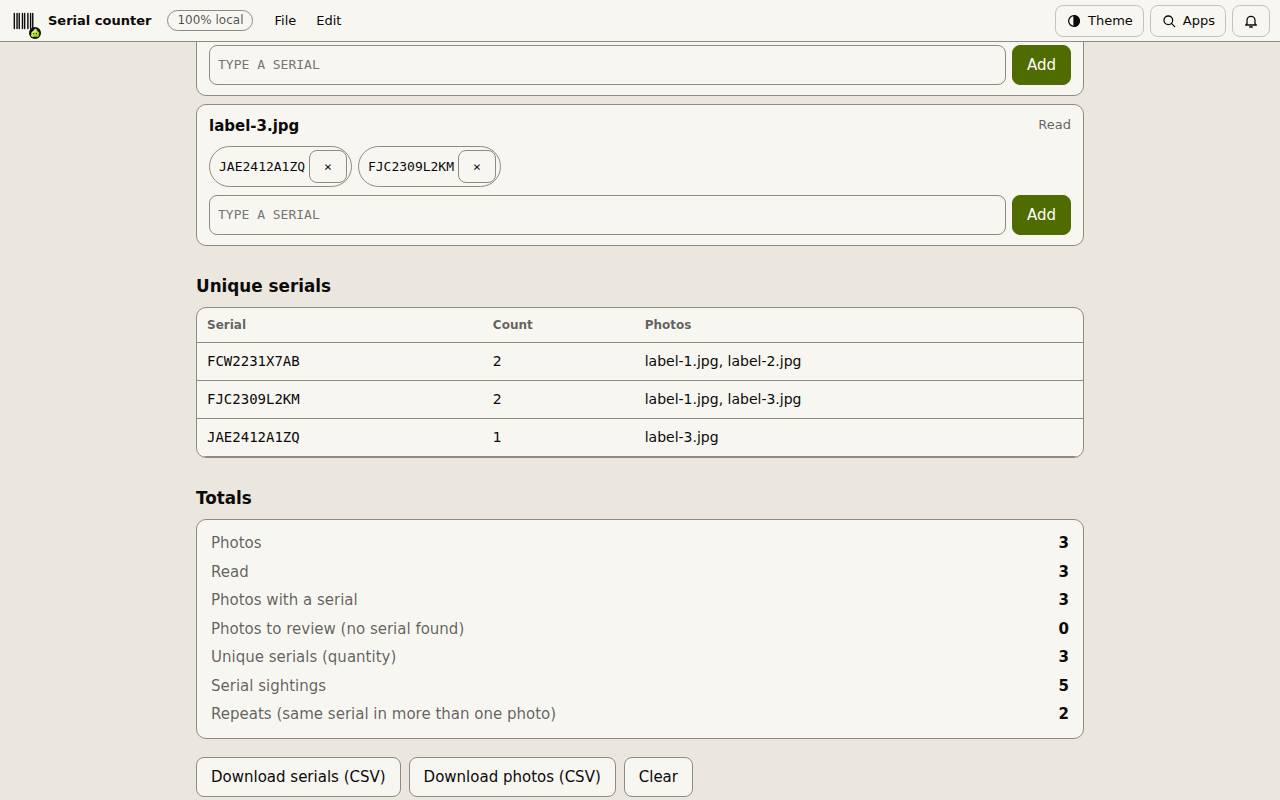1280x800 pixels.
Task: Select the FJC2309L2KM row in Unique serials
Action: tap(640, 400)
